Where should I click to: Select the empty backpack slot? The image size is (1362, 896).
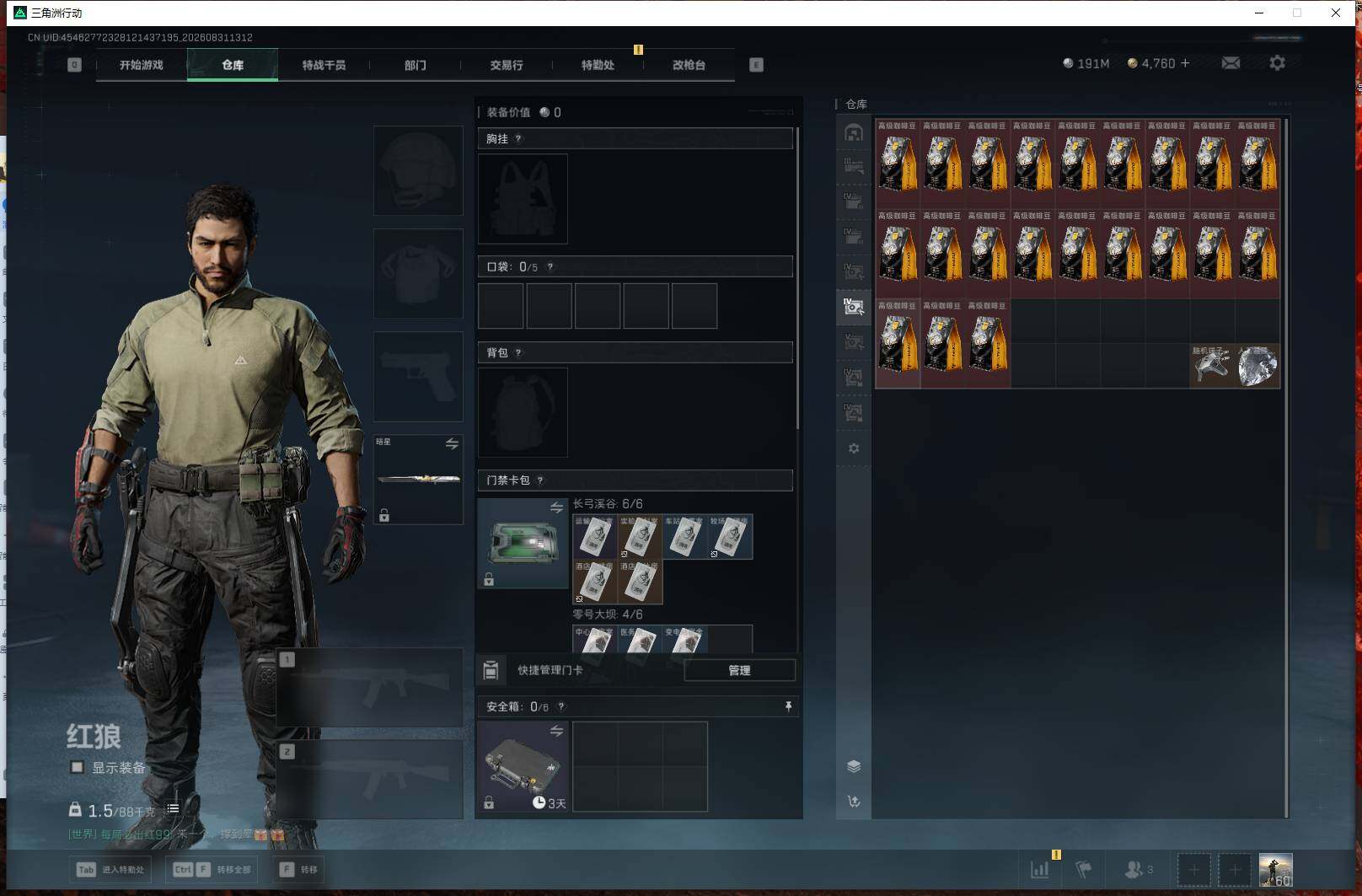[x=523, y=412]
